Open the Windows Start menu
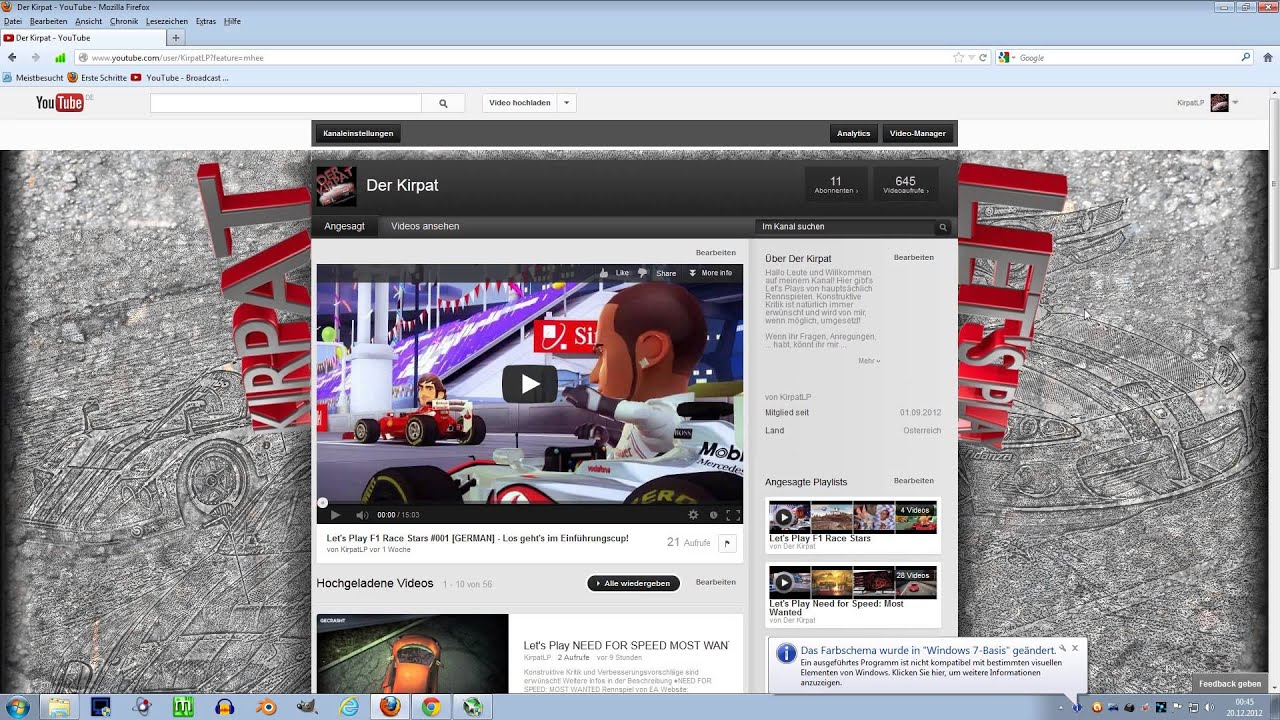The height and width of the screenshot is (720, 1280). coord(18,707)
